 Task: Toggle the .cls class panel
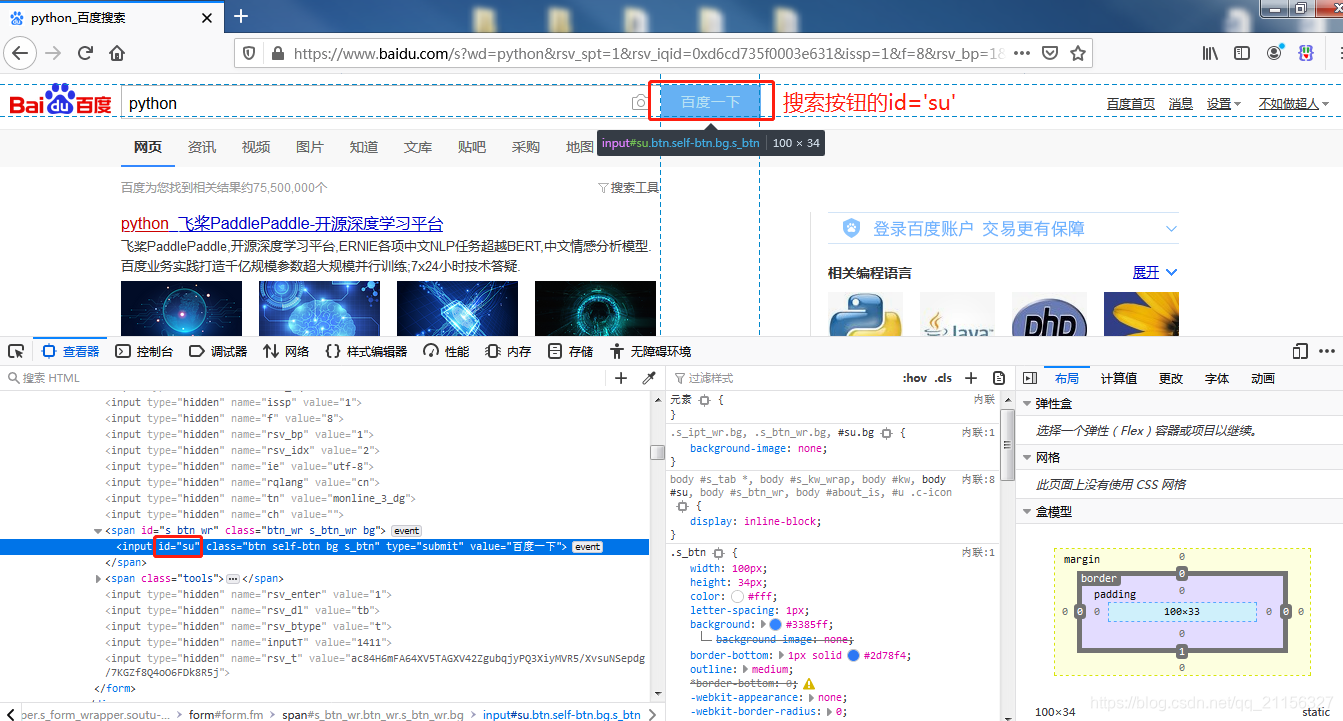tap(943, 378)
